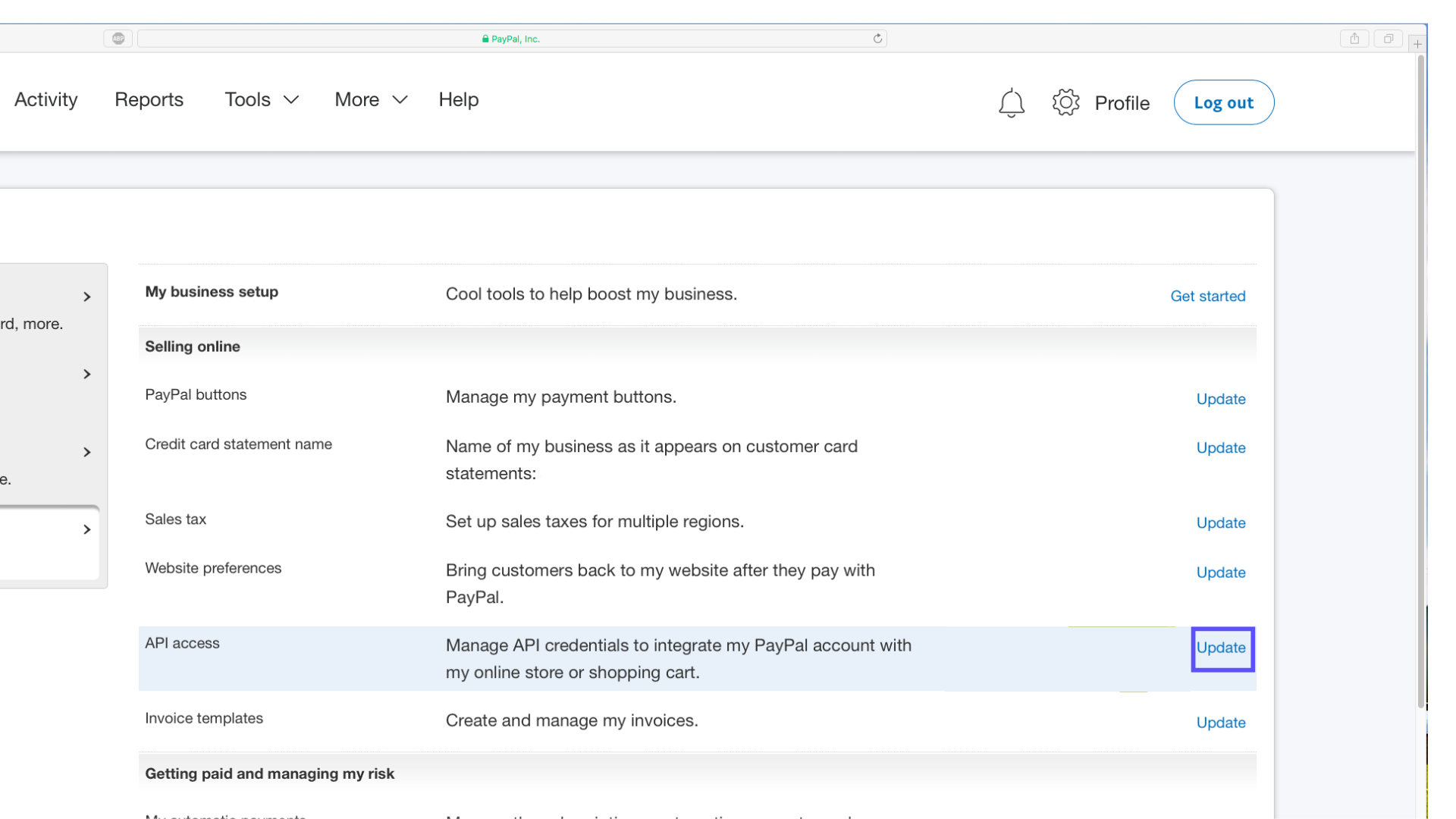Click Get started for My business setup
Screen dimensions: 1456x819
click(x=1207, y=297)
